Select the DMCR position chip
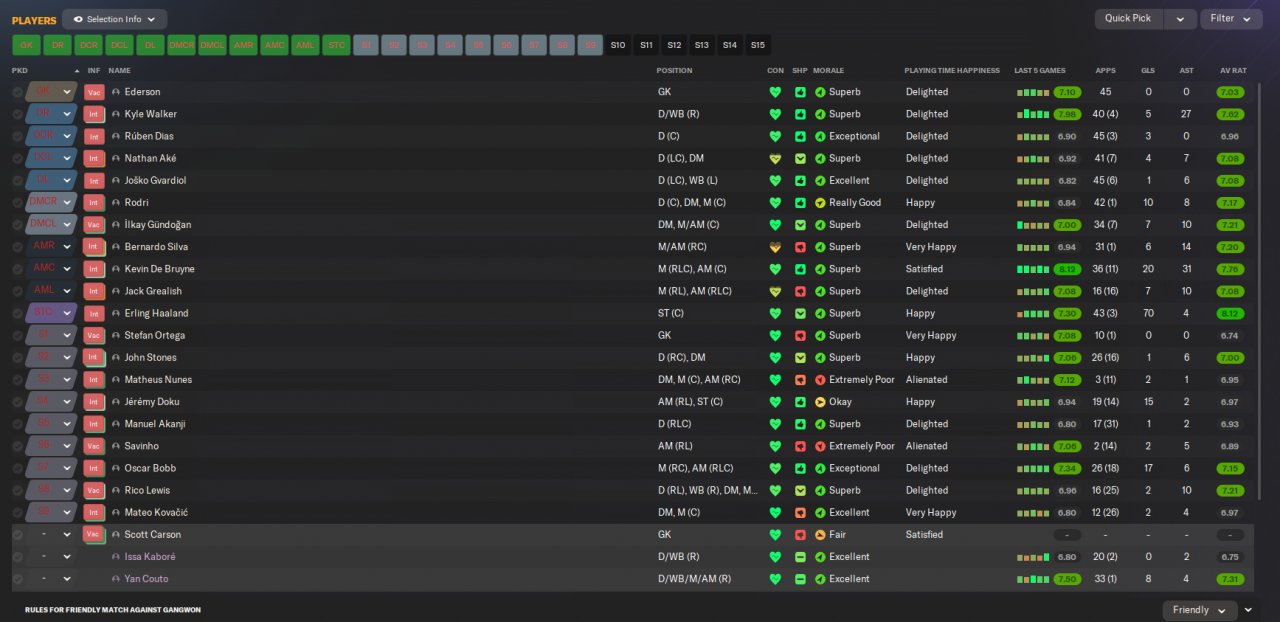 (181, 45)
